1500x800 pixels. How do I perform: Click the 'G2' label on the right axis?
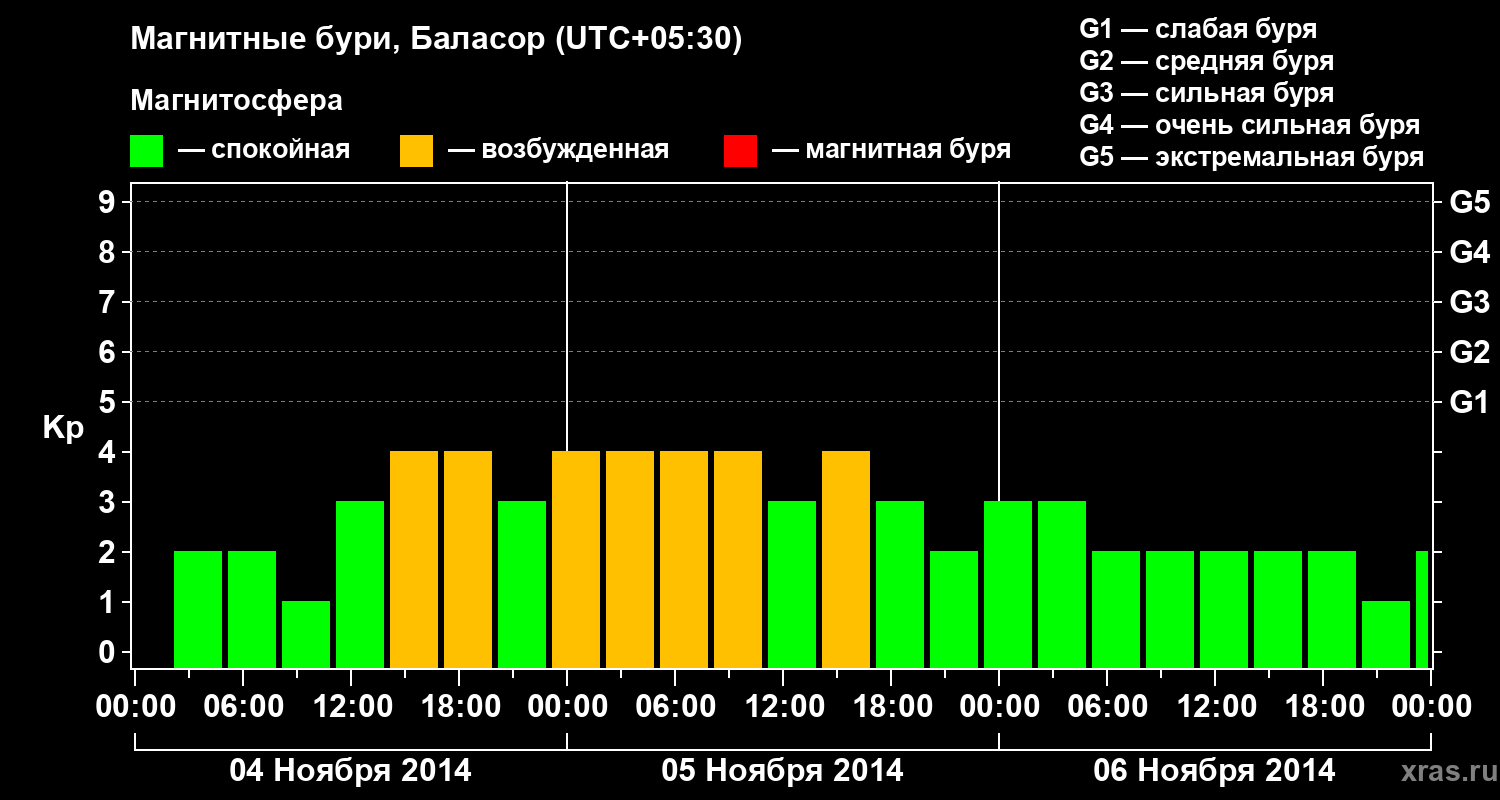pyautogui.click(x=1470, y=352)
